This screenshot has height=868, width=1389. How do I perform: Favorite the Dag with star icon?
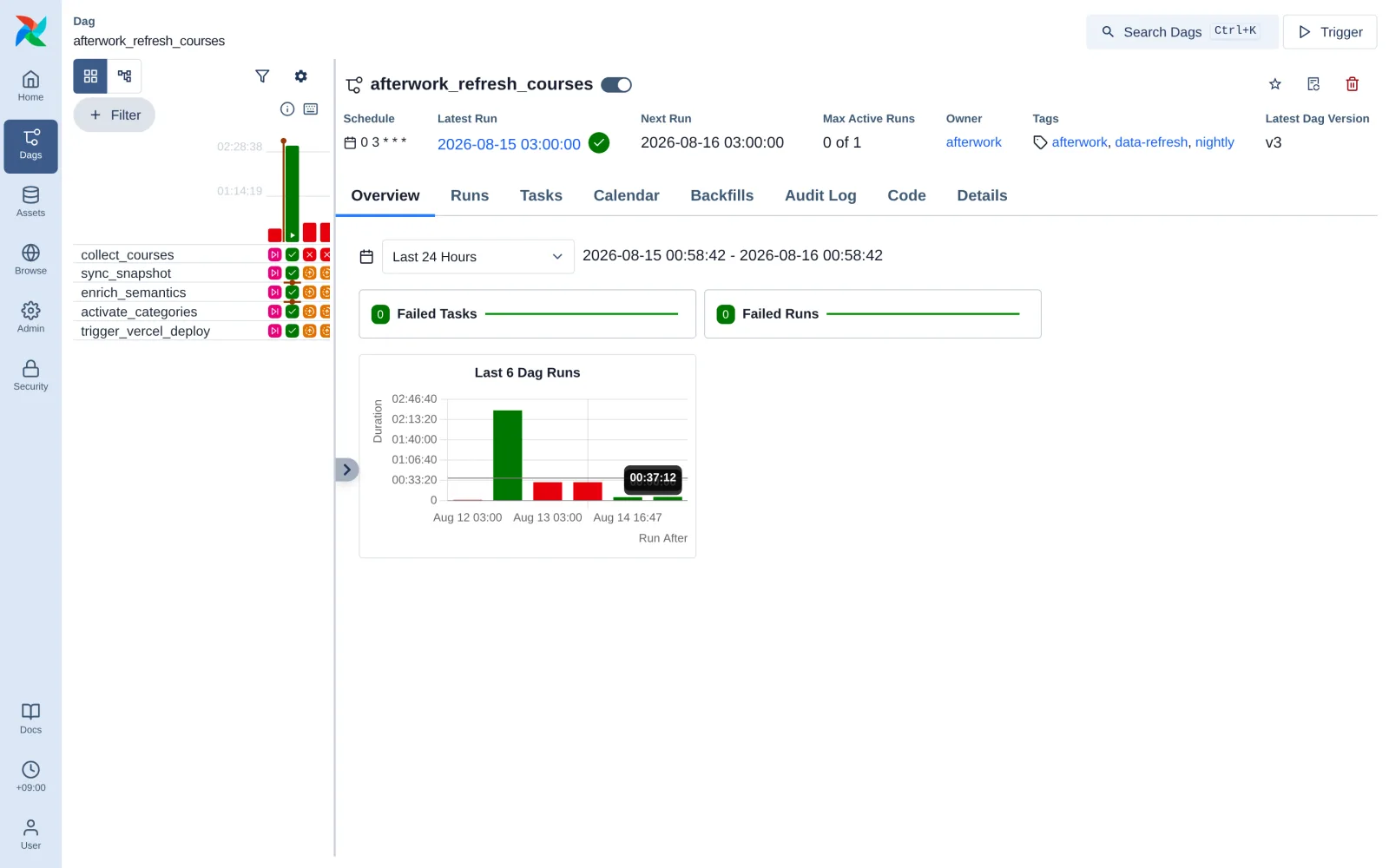(1275, 84)
